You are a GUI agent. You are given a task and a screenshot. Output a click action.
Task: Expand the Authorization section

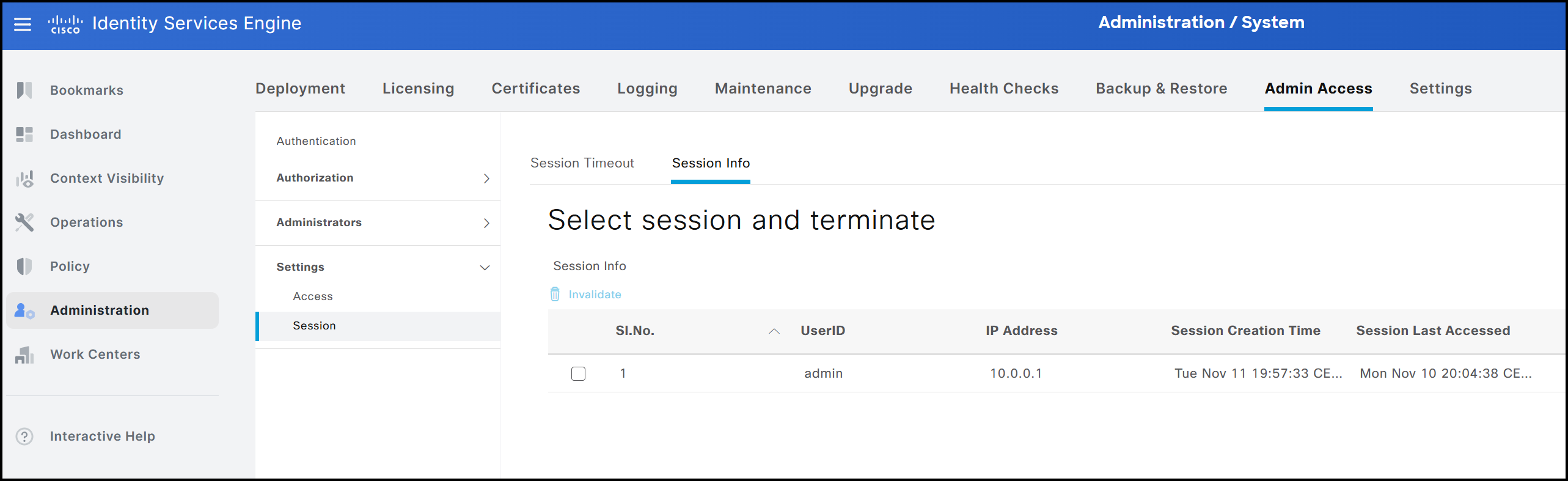click(486, 178)
